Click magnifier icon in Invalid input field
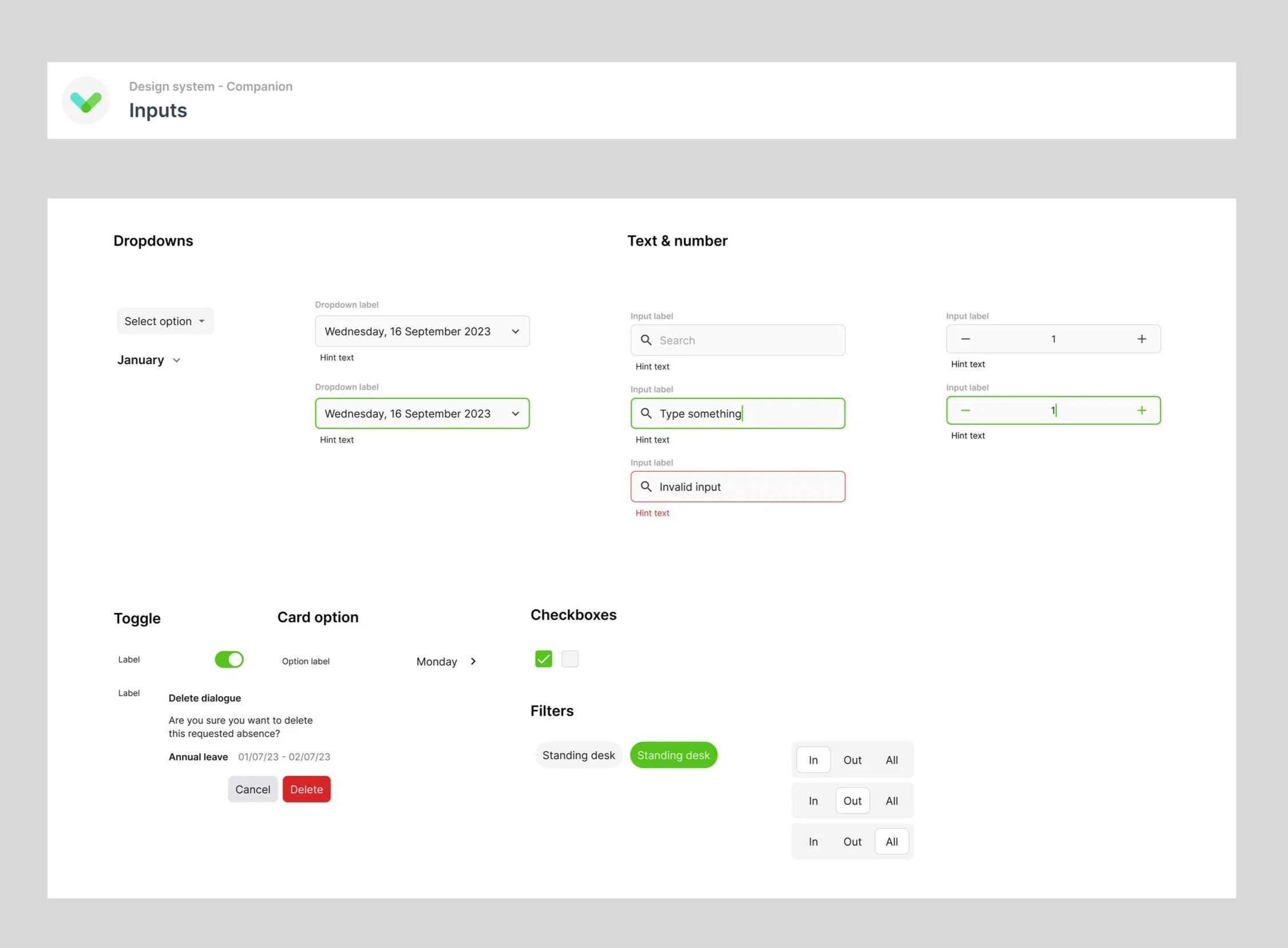 [x=646, y=487]
